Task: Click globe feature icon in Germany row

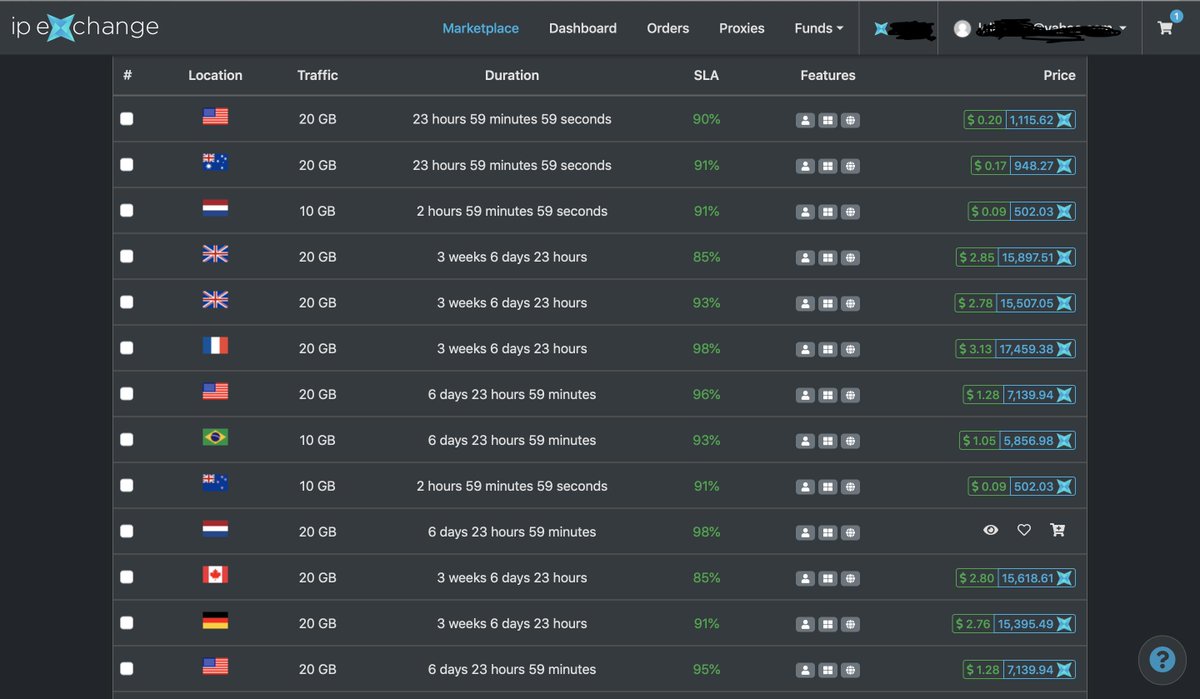Action: click(850, 625)
